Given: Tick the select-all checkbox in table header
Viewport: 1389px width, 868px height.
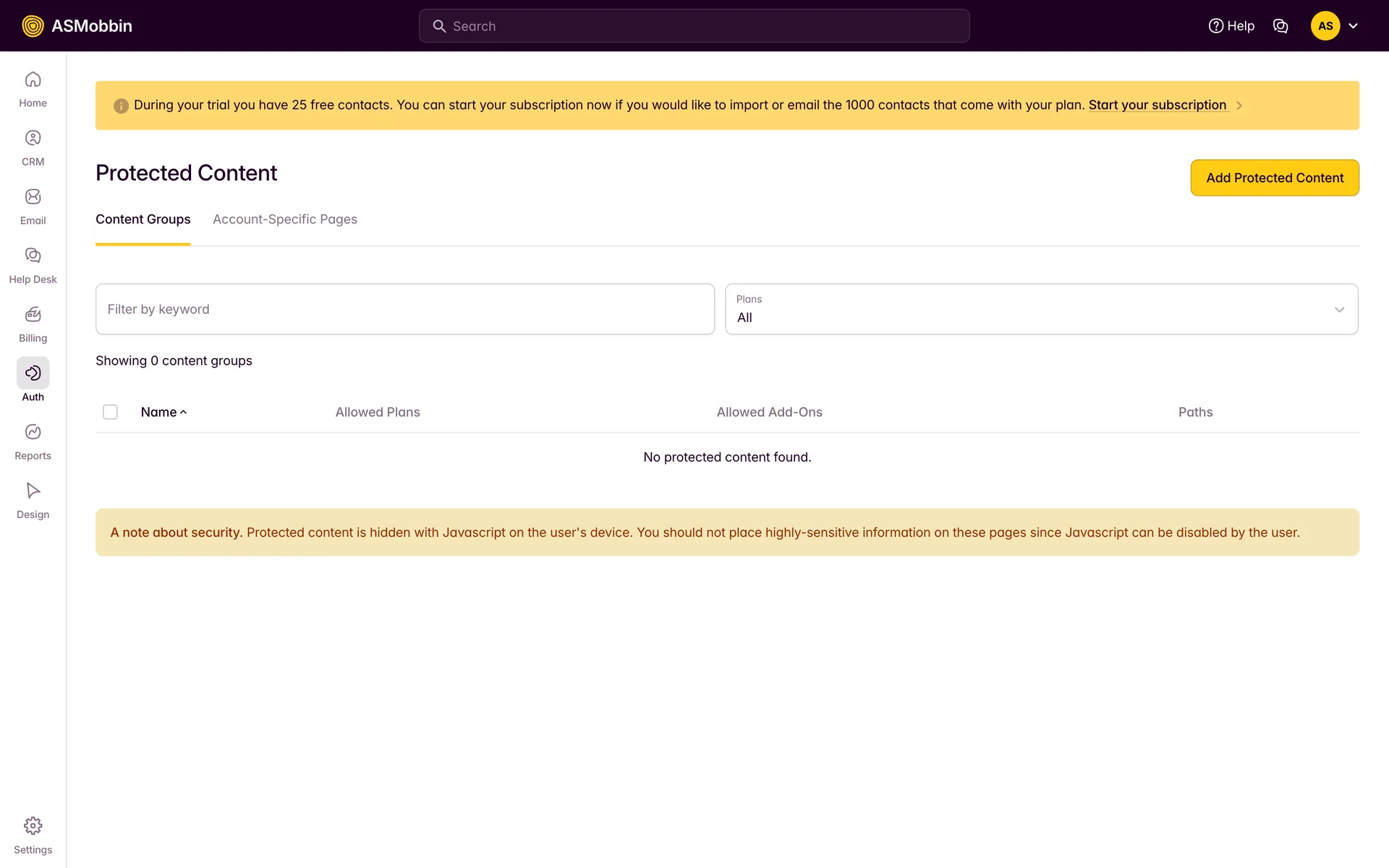Looking at the screenshot, I should click(110, 412).
